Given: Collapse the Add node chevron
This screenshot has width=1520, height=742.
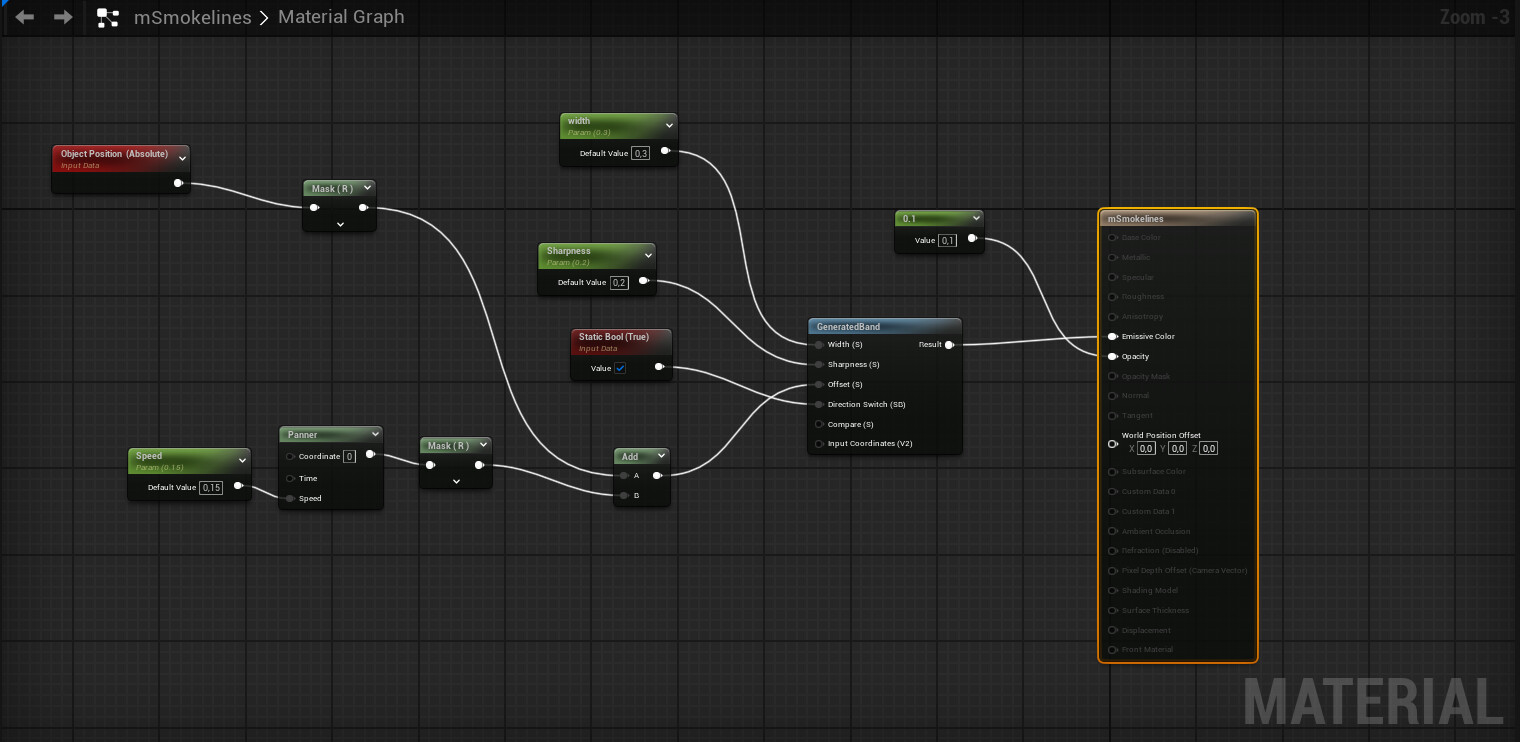Looking at the screenshot, I should (x=661, y=456).
